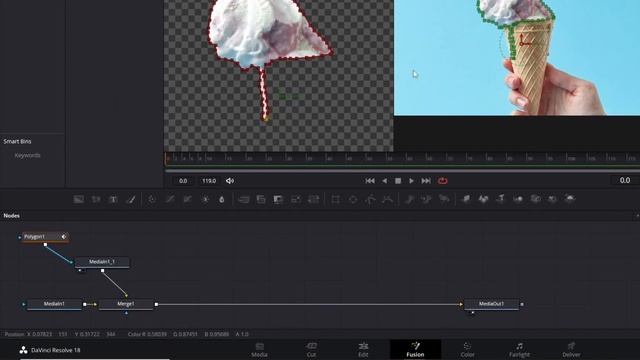Viewport: 640px width, 360px height.
Task: Stop playback
Action: [x=398, y=181]
